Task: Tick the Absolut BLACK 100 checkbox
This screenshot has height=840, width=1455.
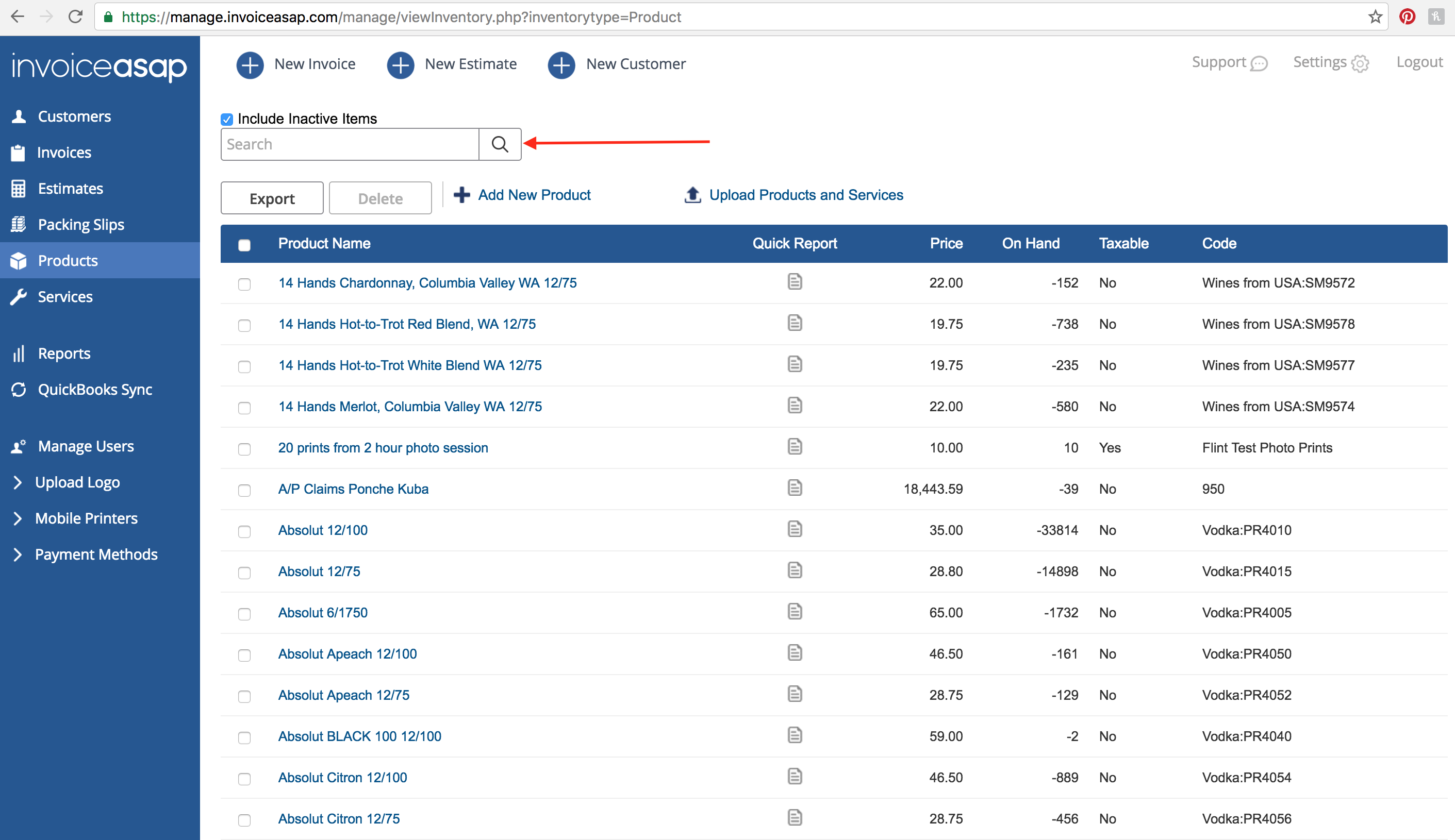Action: (x=244, y=738)
